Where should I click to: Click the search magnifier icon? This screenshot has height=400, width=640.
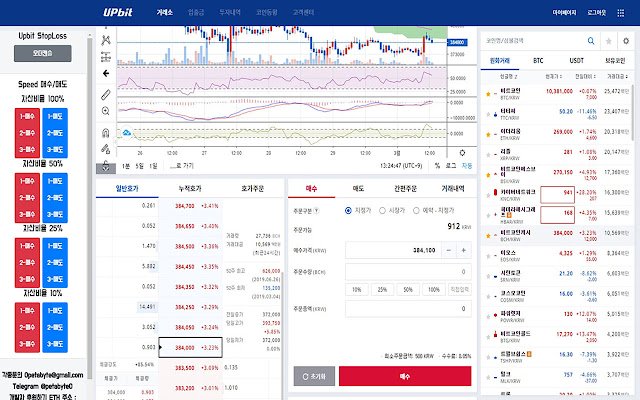coord(591,41)
